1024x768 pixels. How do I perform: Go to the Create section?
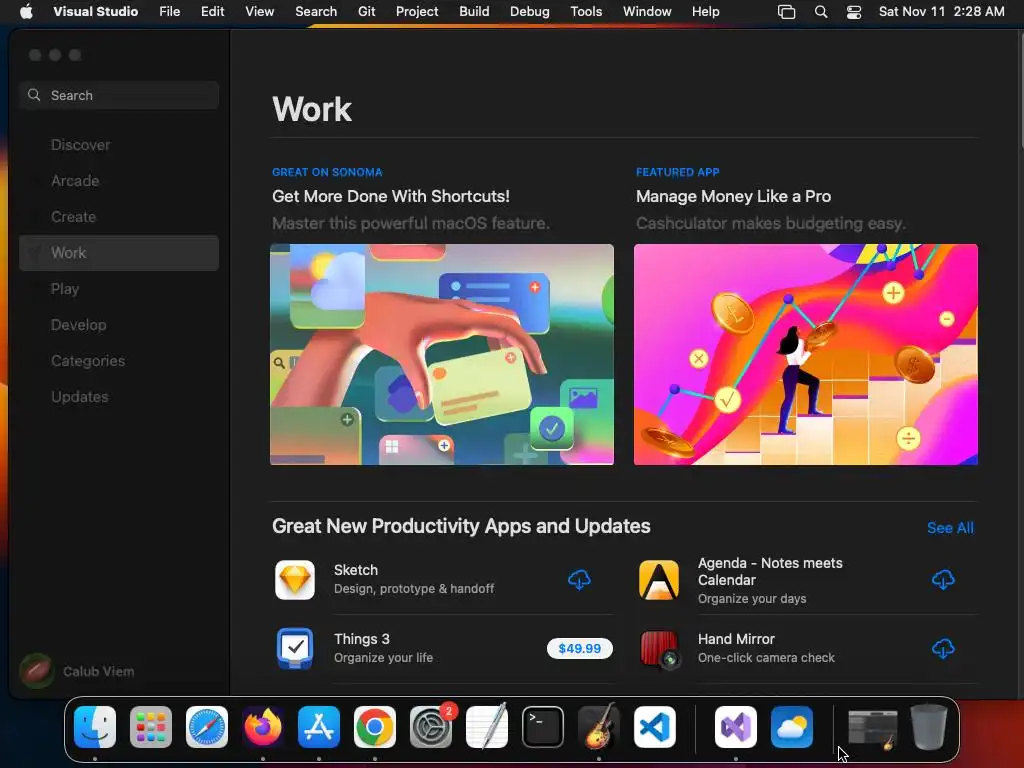pos(119,217)
